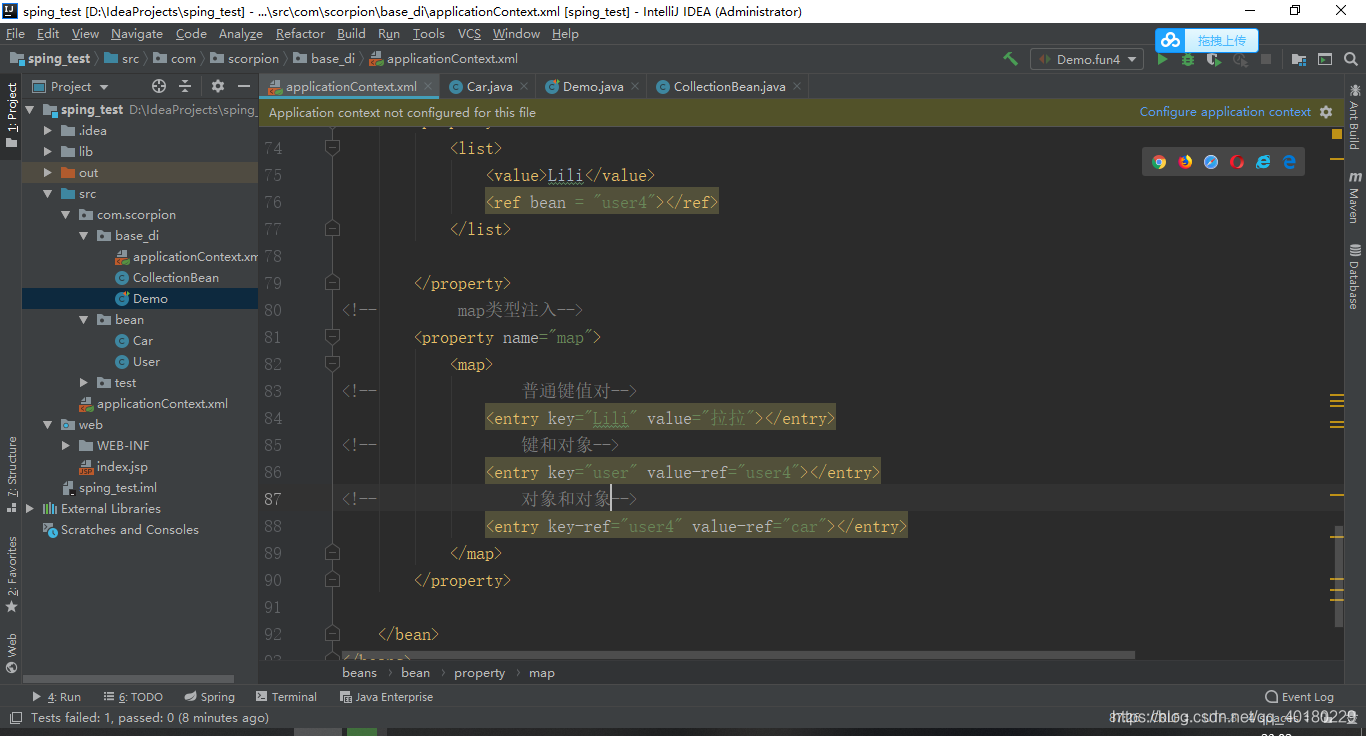Click the gray Stop square icon
Image resolution: width=1366 pixels, height=736 pixels.
(x=1266, y=59)
